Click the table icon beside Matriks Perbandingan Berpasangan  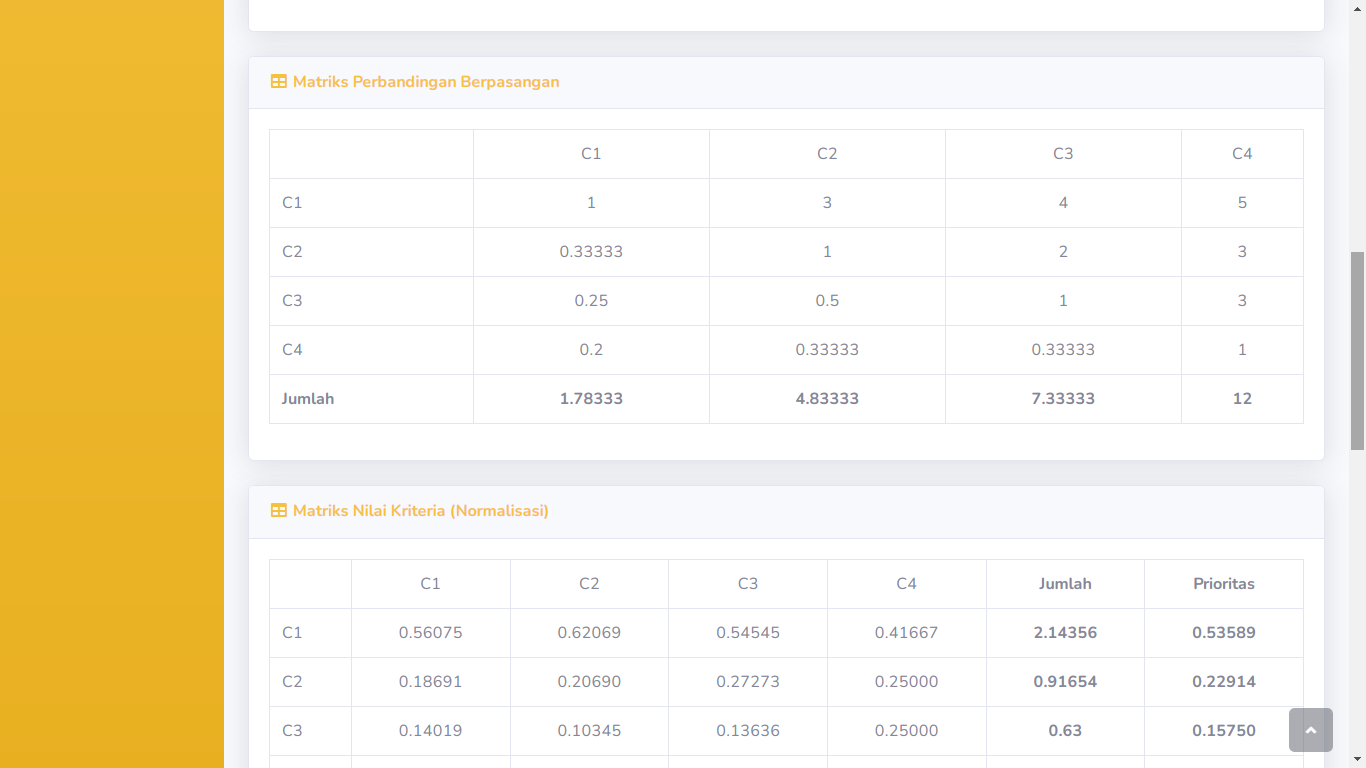(x=279, y=82)
